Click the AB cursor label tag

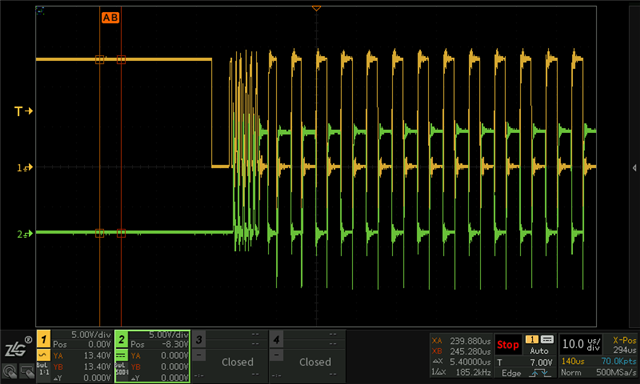tap(110, 18)
